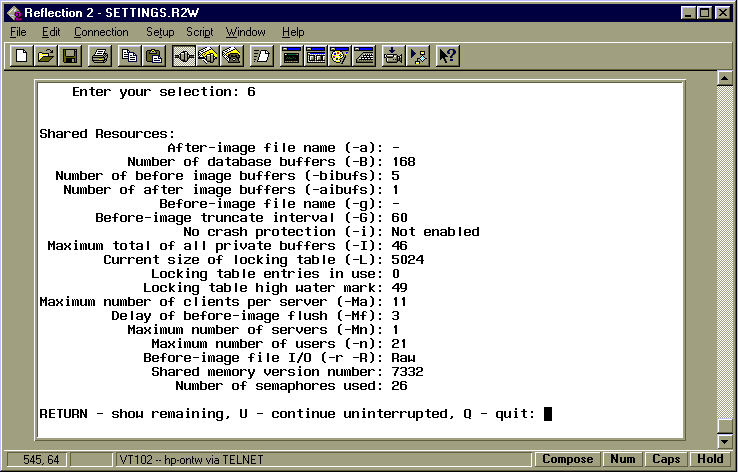Image resolution: width=738 pixels, height=472 pixels.
Task: Click the terminal block cursor after 'quit:'
Action: 548,414
